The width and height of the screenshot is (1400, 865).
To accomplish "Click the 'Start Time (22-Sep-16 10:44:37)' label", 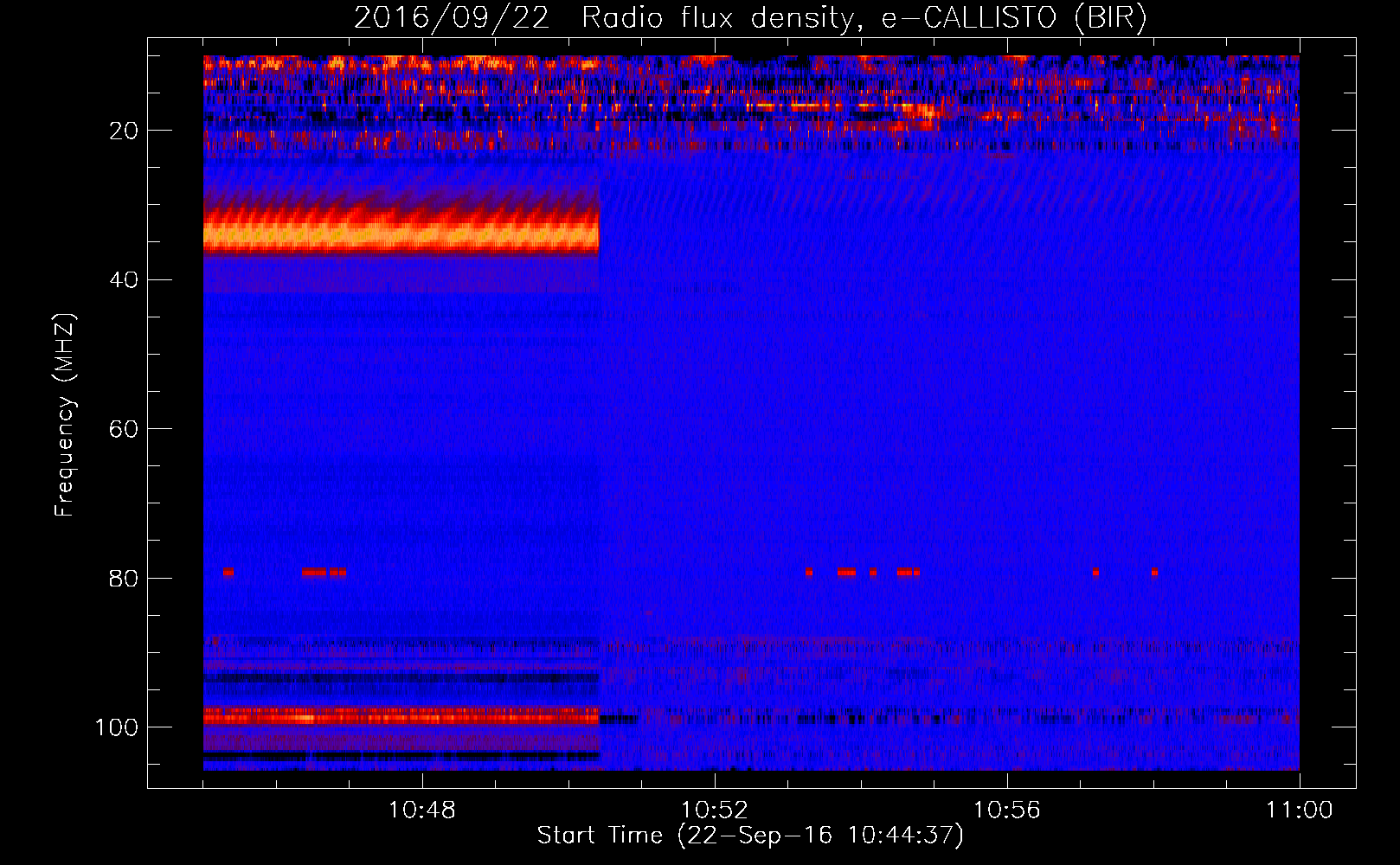I will click(750, 836).
